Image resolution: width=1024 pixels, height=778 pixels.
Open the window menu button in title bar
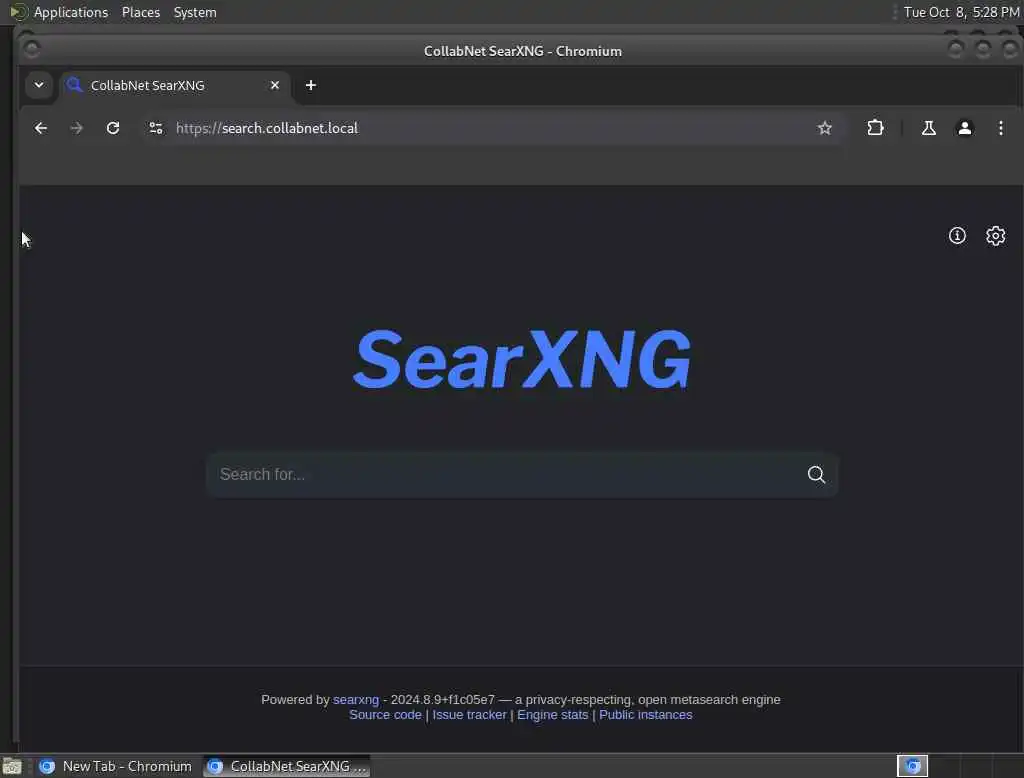pos(31,50)
